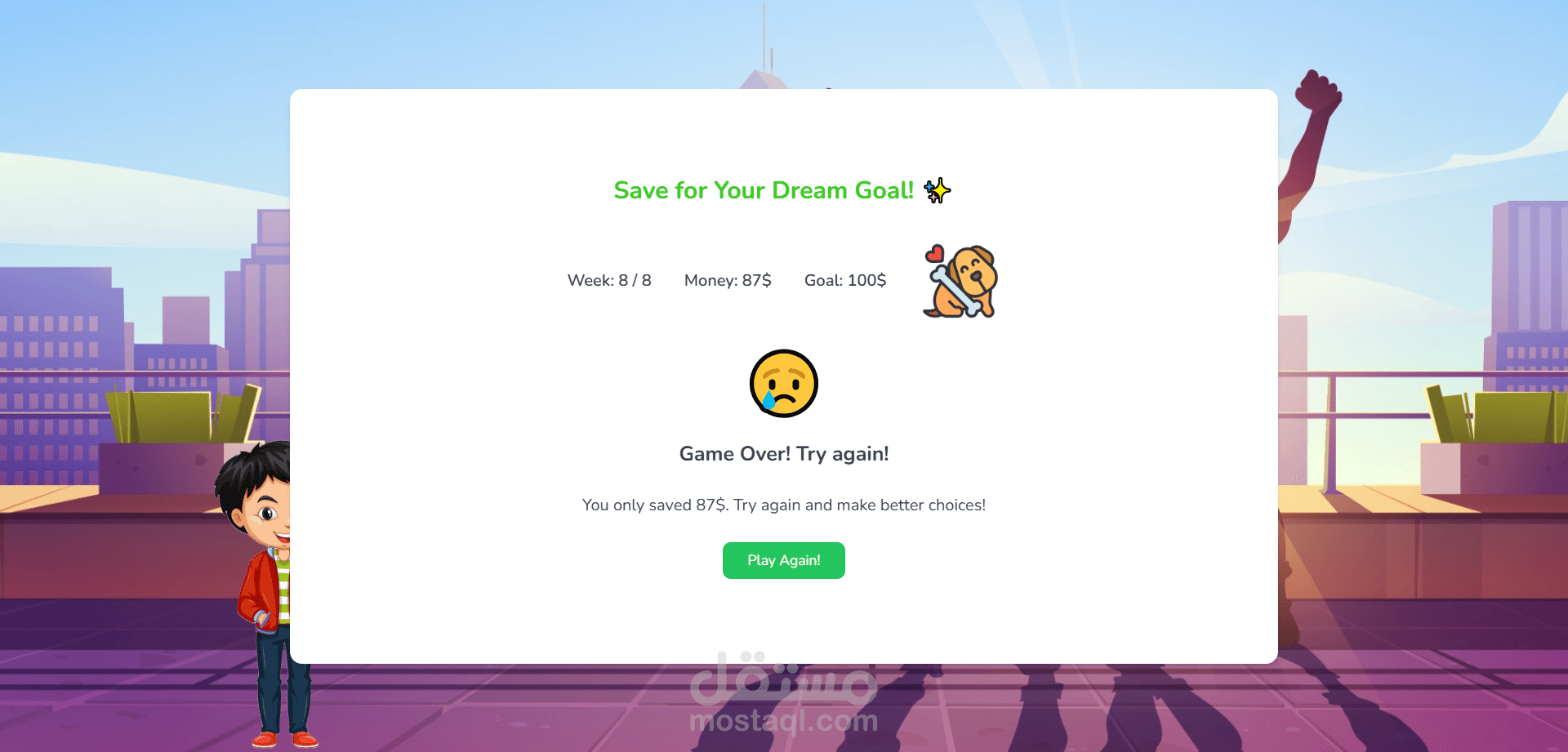Click the Play Again! button

(x=784, y=560)
